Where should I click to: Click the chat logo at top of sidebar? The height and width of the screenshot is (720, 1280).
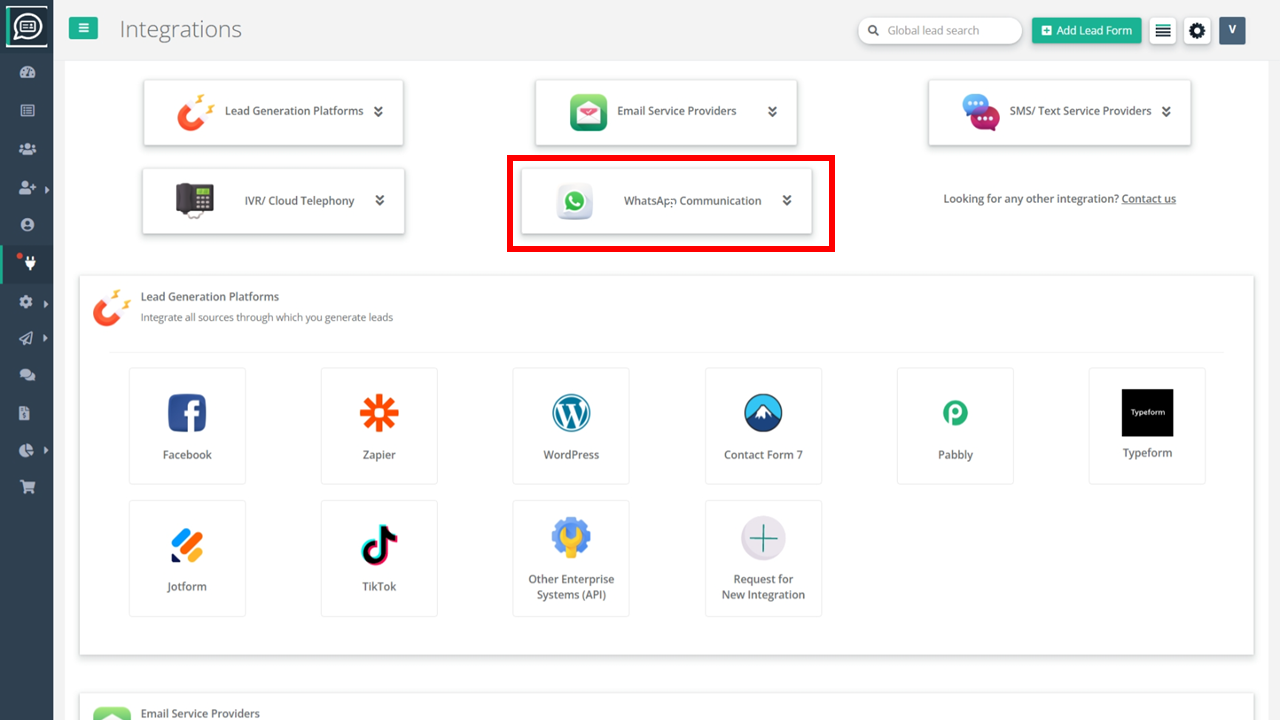click(x=27, y=27)
